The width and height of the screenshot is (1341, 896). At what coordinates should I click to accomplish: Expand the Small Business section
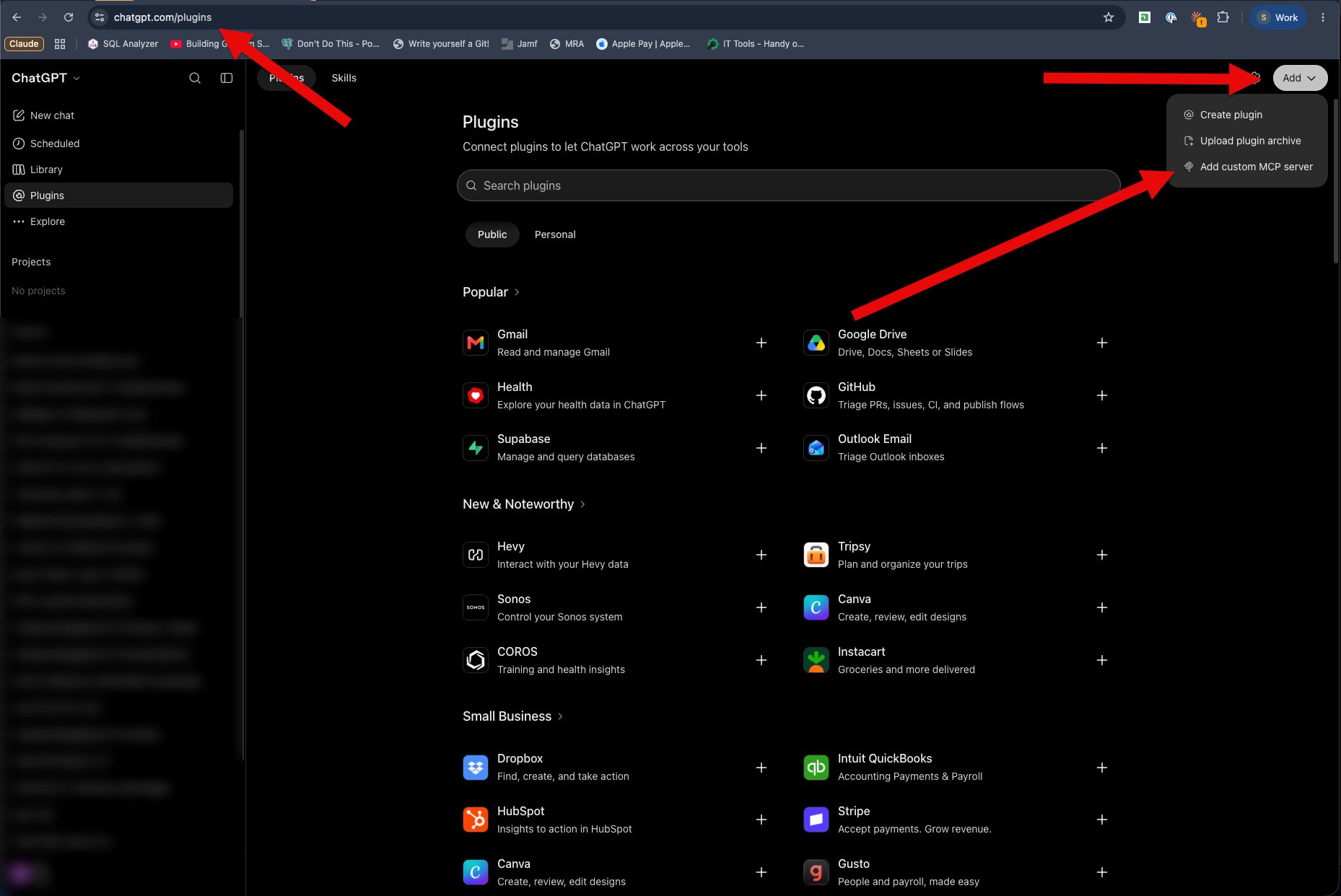513,716
